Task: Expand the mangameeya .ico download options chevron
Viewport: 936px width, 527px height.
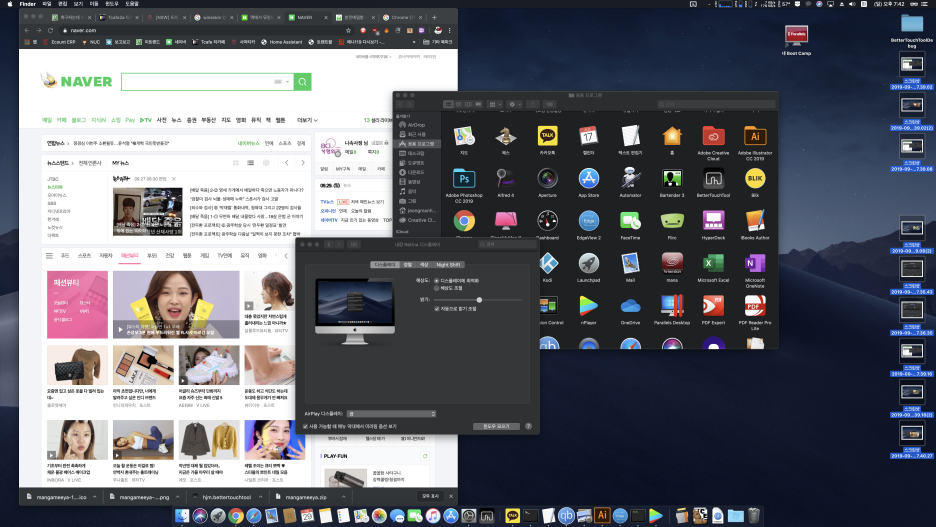Action: [94, 497]
